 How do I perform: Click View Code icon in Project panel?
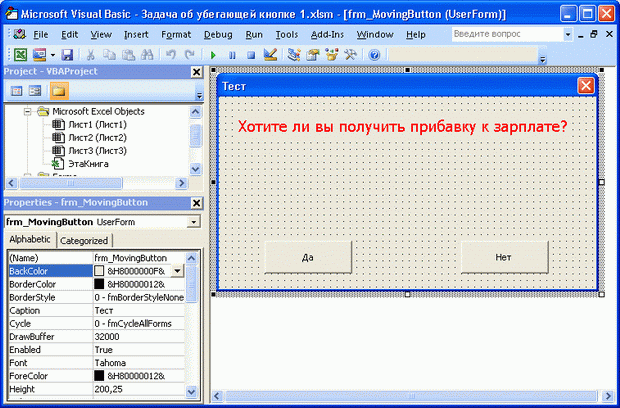16,91
